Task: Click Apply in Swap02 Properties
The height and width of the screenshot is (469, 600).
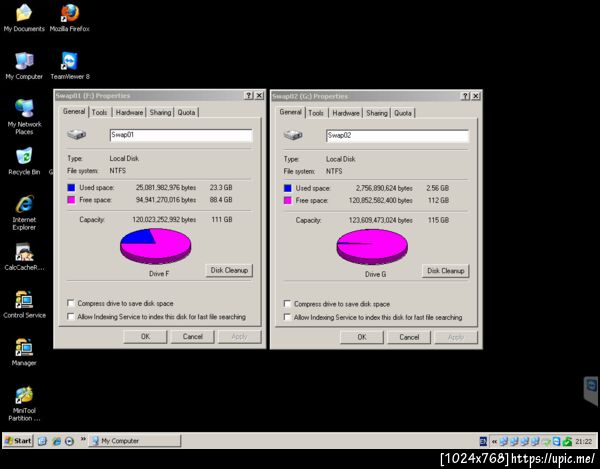Action: (456, 337)
